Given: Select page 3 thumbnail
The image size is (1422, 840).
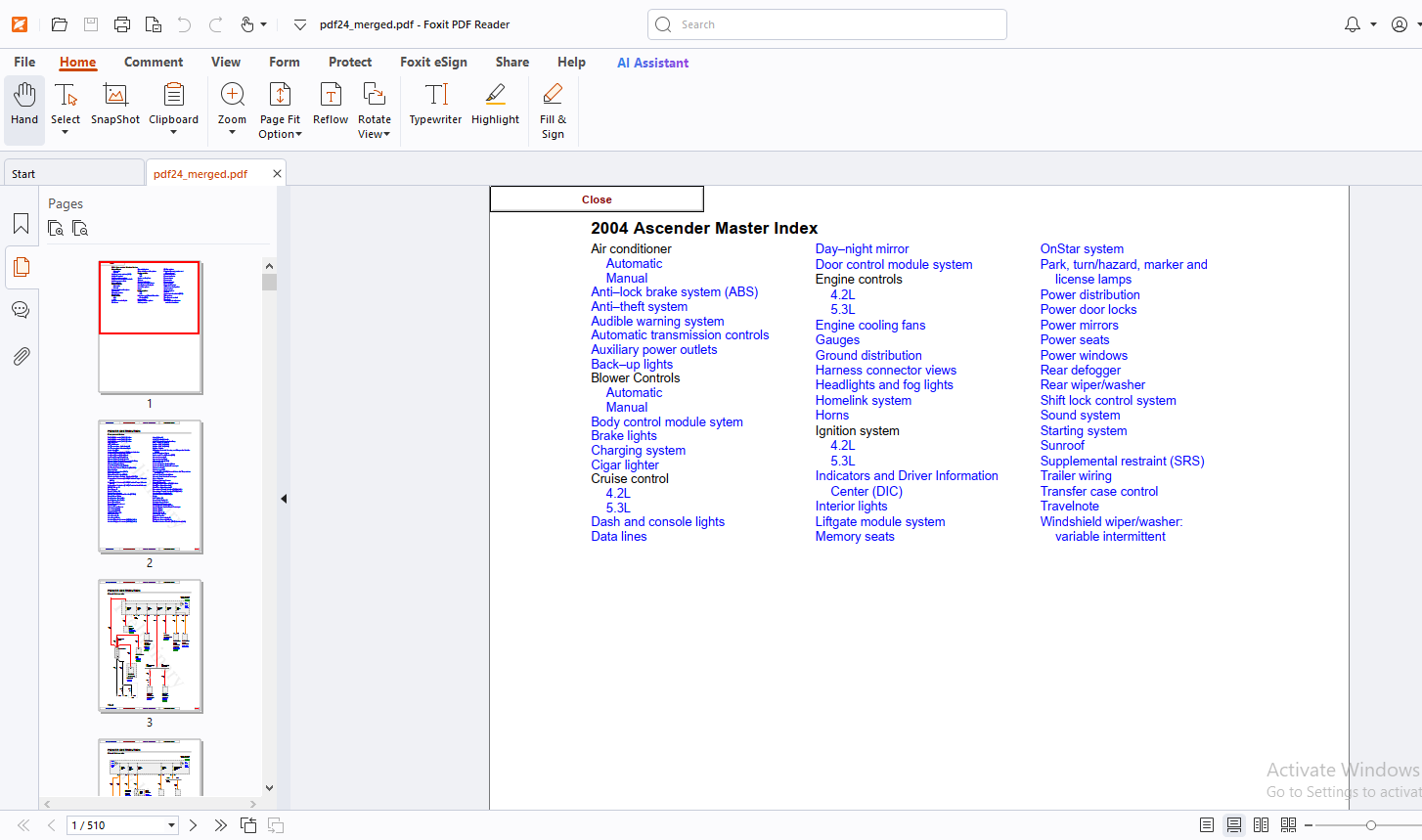Looking at the screenshot, I should tap(150, 645).
